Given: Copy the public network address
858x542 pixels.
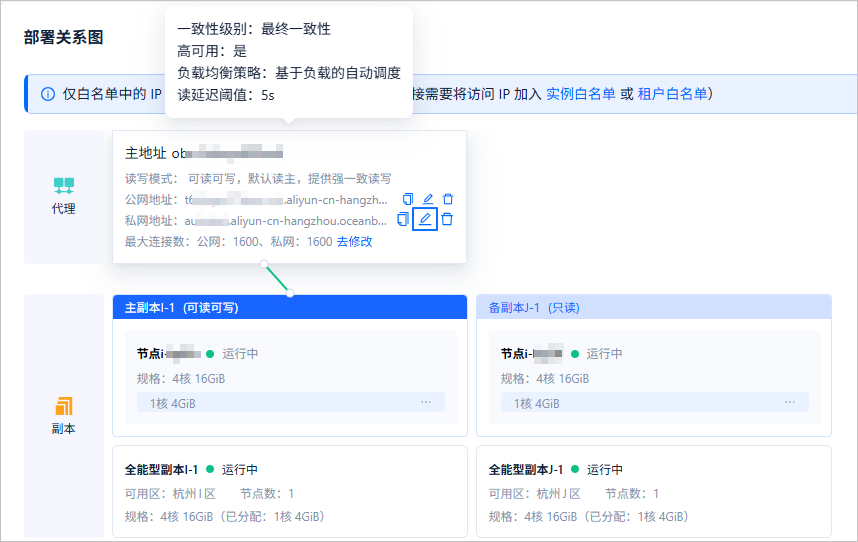Looking at the screenshot, I should coord(408,199).
